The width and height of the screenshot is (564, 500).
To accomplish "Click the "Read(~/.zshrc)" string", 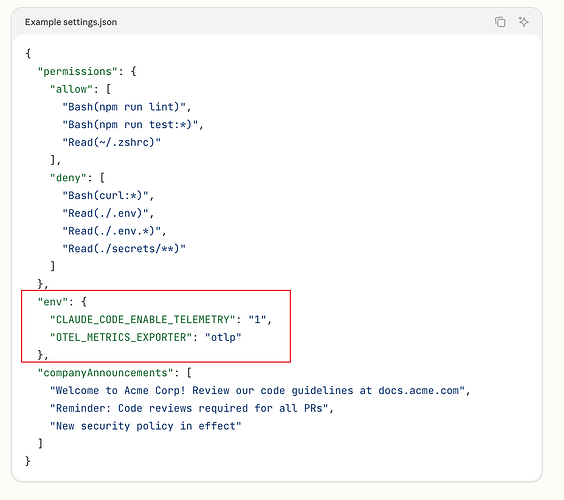I will 112,142.
